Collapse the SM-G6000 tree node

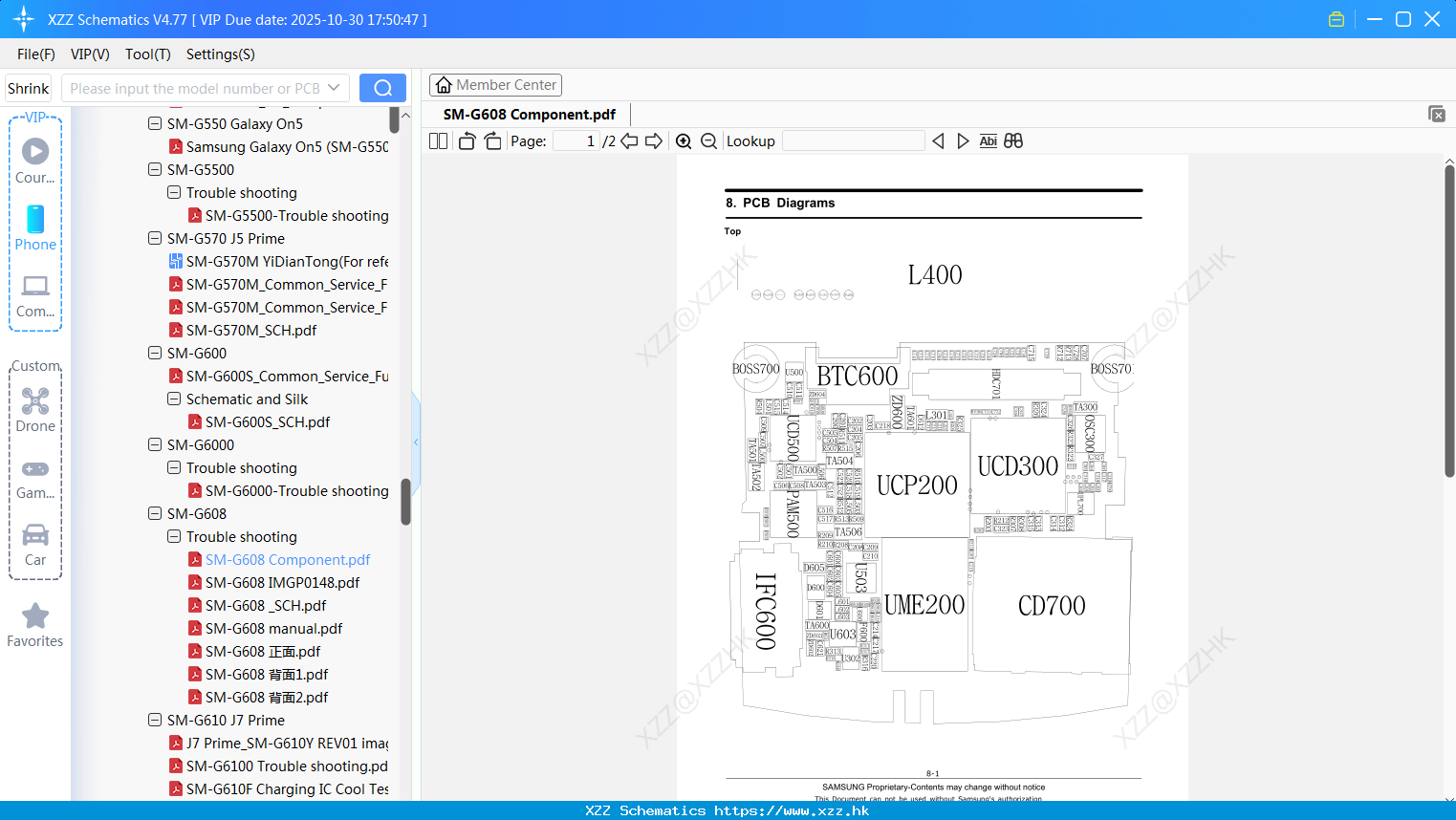(155, 444)
